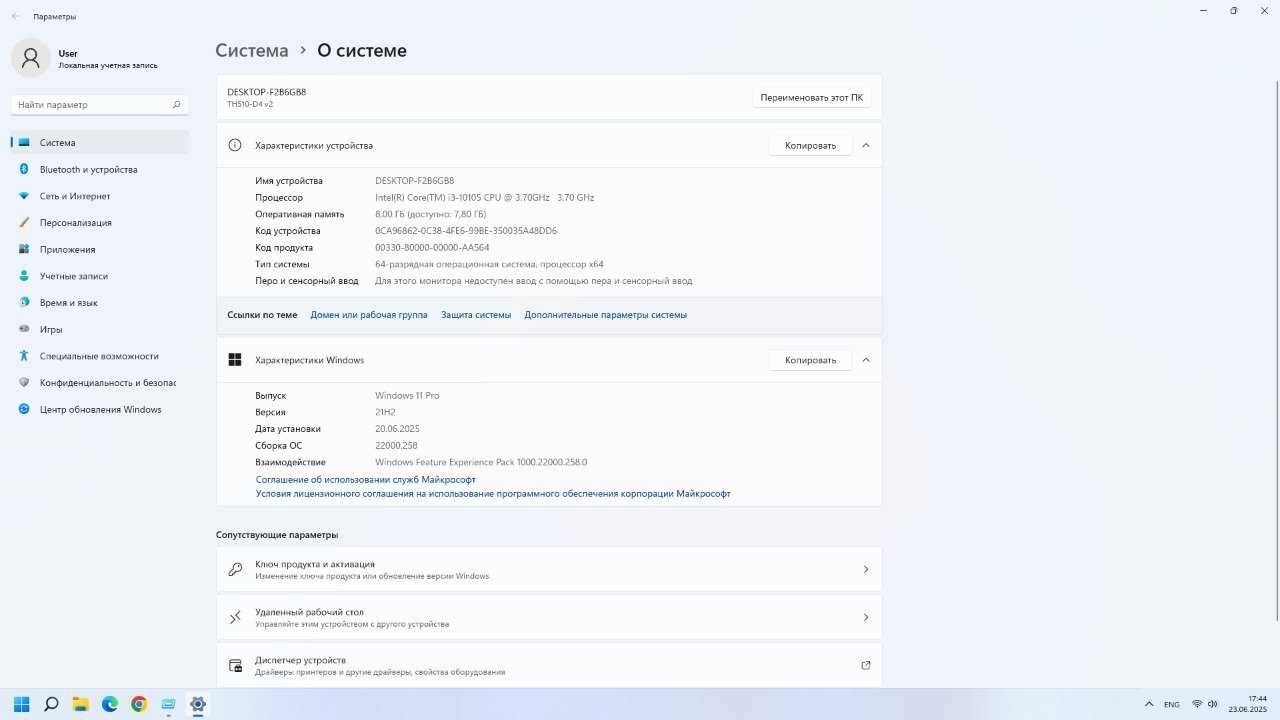Select device name value DESKTOP-F2B6GB8
The image size is (1280, 720).
click(414, 181)
